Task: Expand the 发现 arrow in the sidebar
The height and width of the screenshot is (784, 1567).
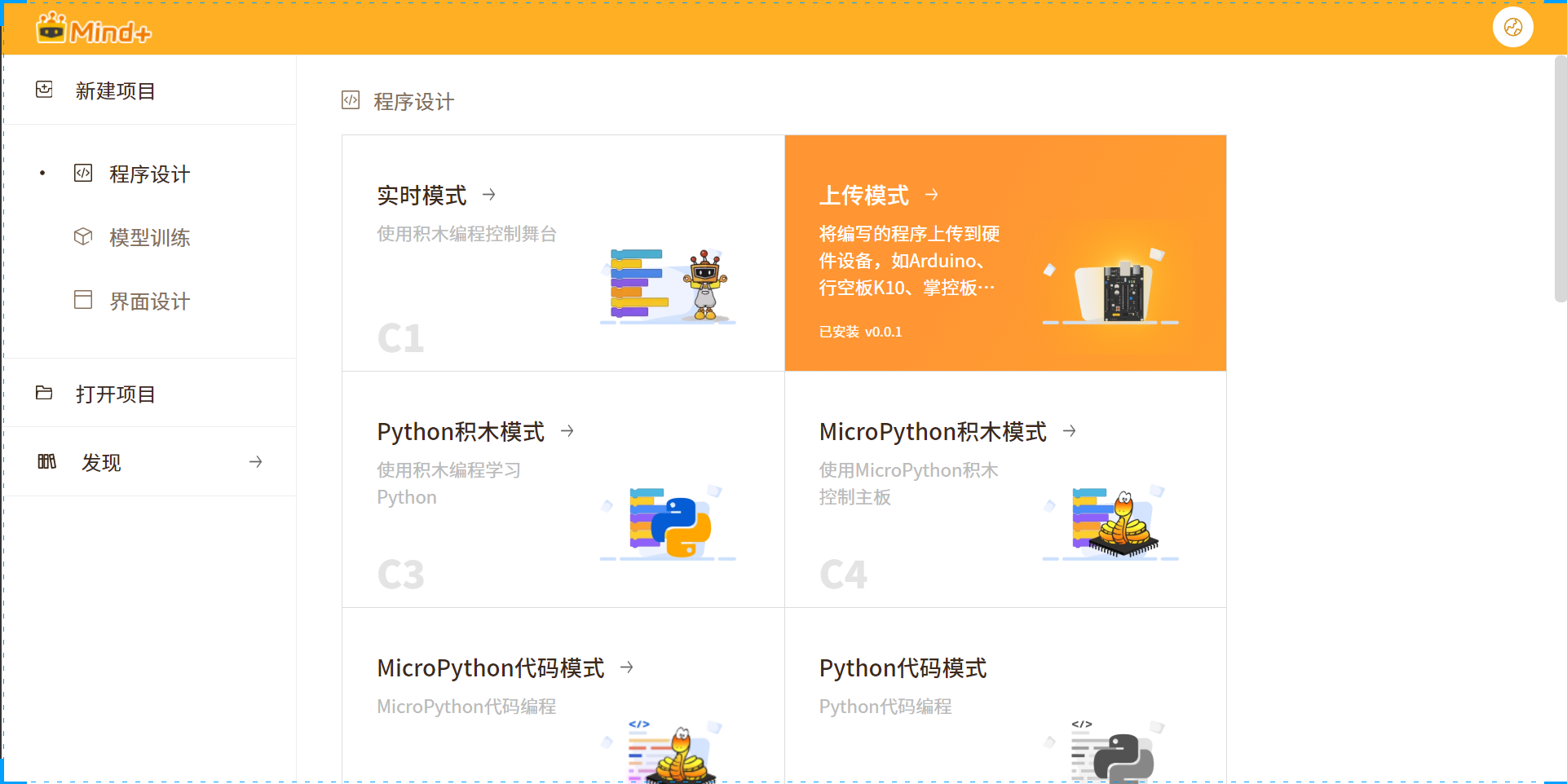Action: pos(256,462)
